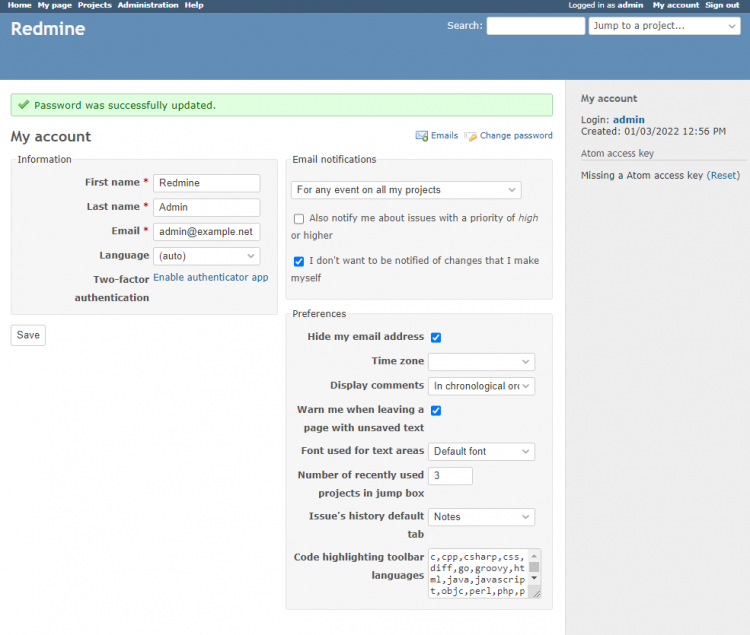The image size is (750, 635).
Task: Click the Change password key icon
Action: pos(471,137)
